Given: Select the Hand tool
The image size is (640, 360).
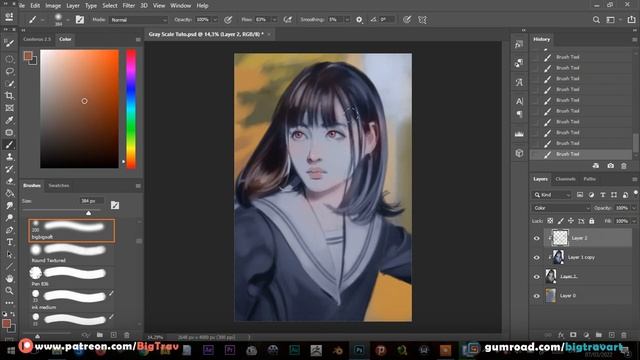Looking at the screenshot, I should pyautogui.click(x=9, y=279).
